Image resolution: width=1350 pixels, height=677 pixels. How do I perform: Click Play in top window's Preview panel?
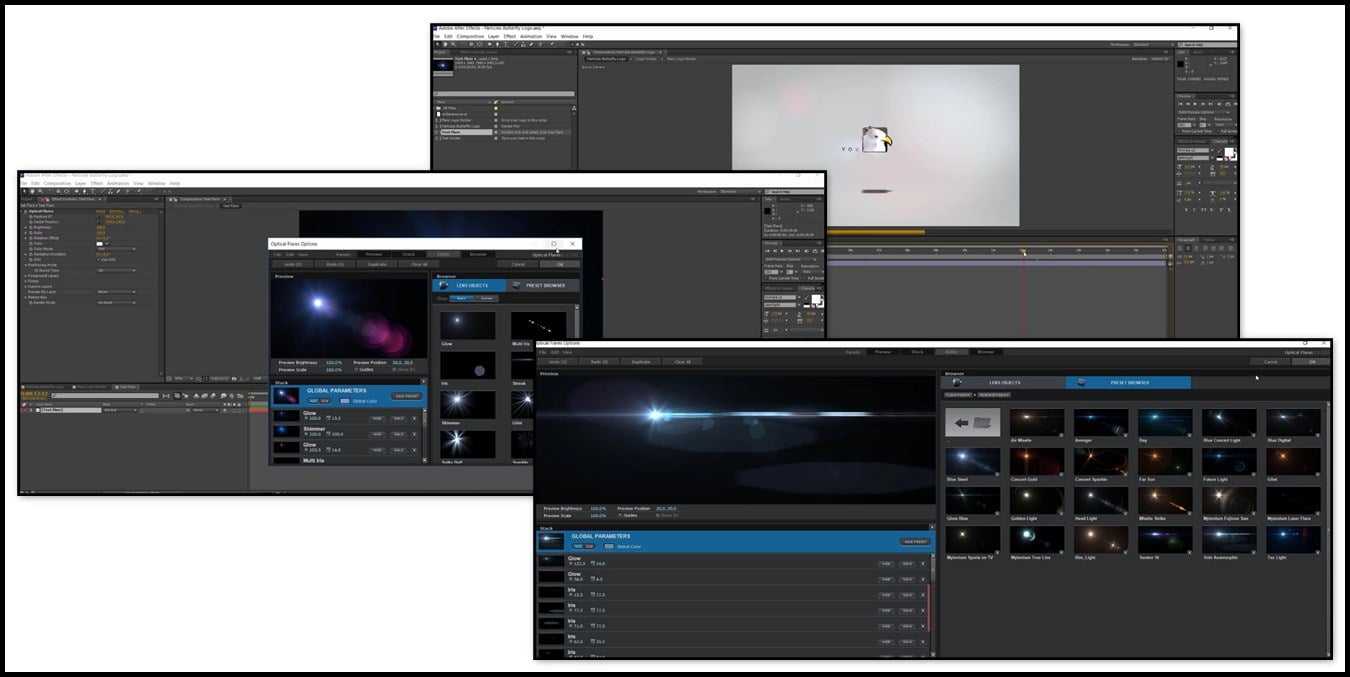pyautogui.click(x=1195, y=104)
